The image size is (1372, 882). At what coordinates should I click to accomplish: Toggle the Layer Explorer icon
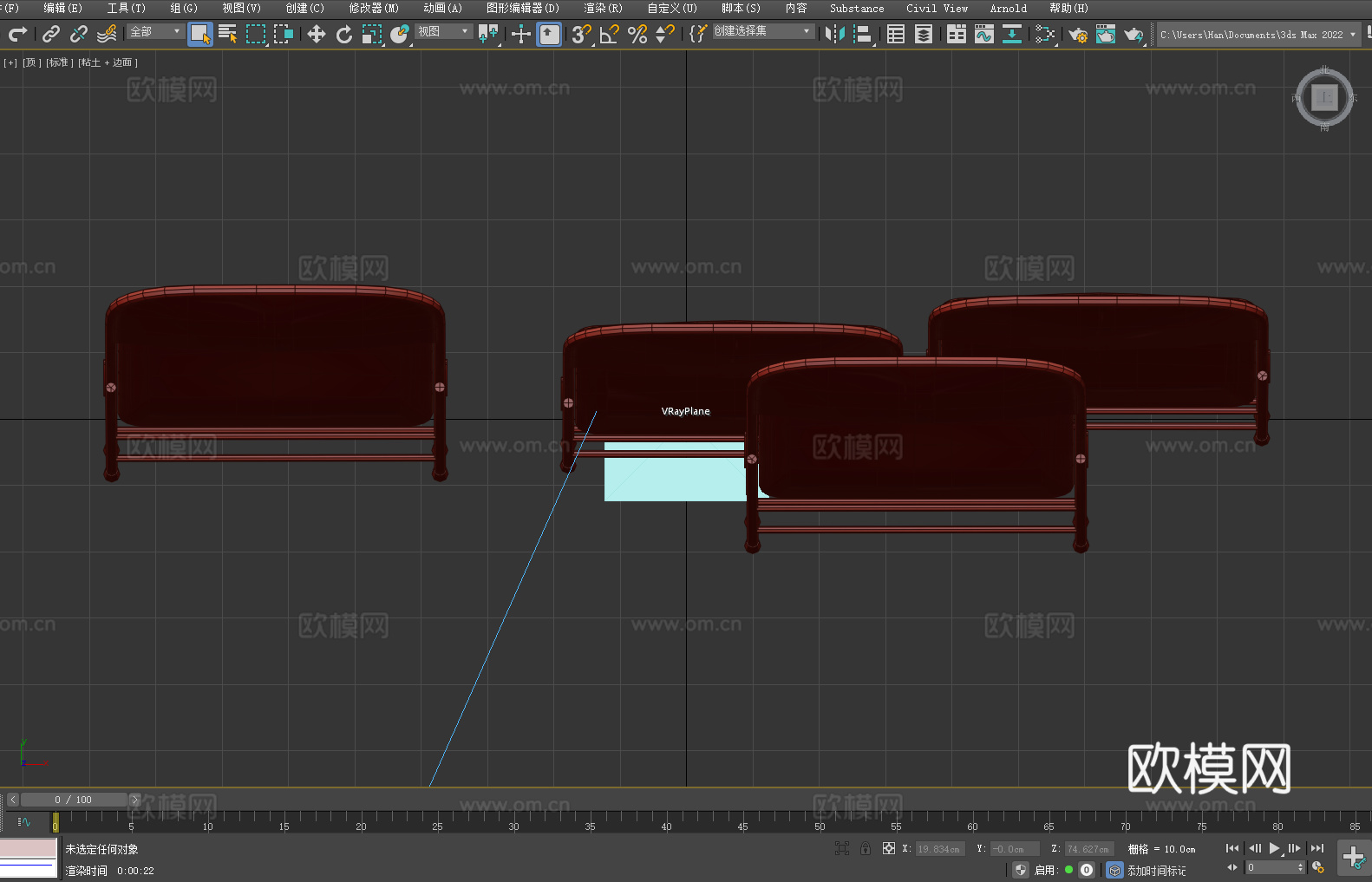[x=924, y=34]
